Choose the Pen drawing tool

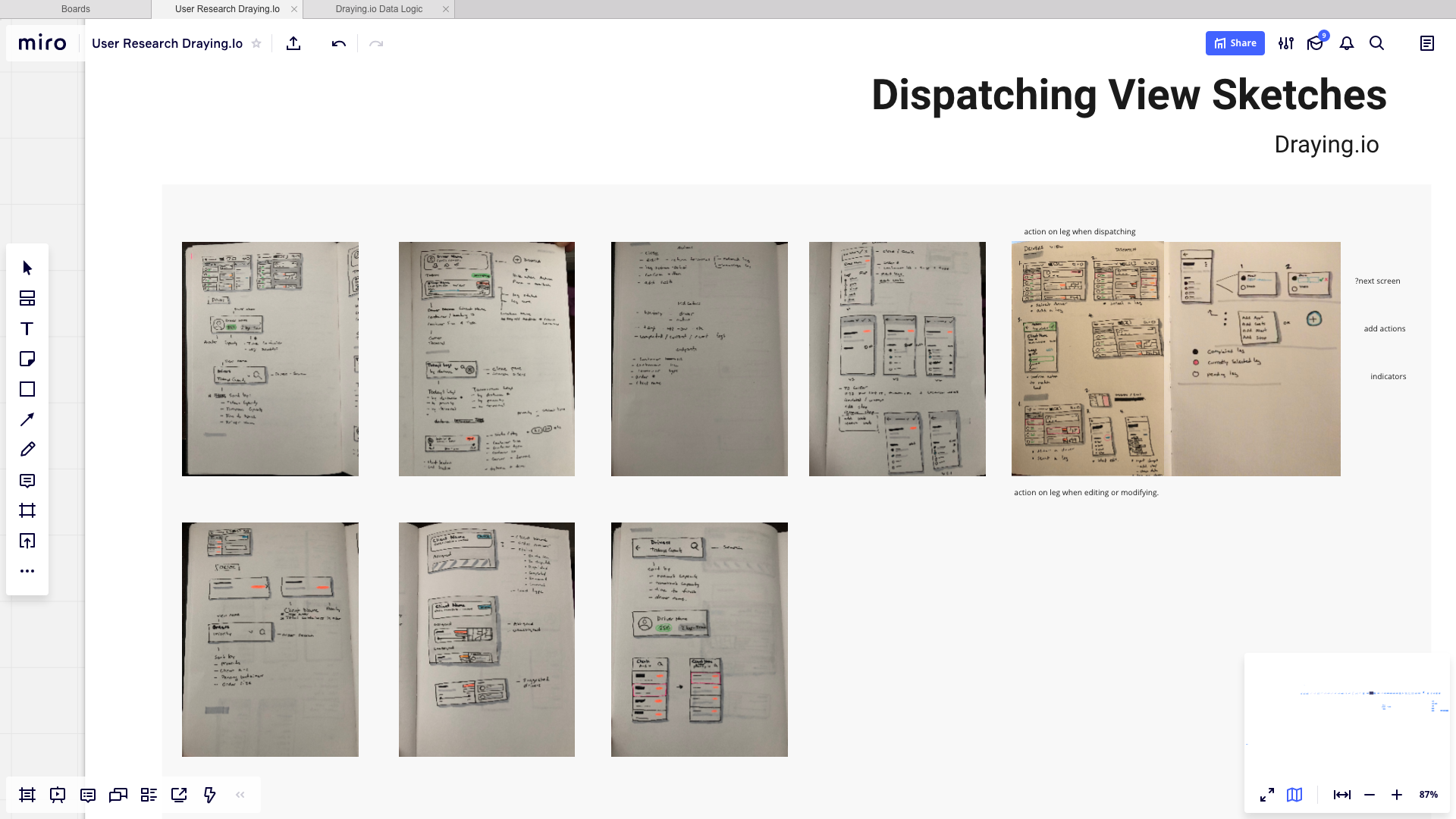coord(27,450)
